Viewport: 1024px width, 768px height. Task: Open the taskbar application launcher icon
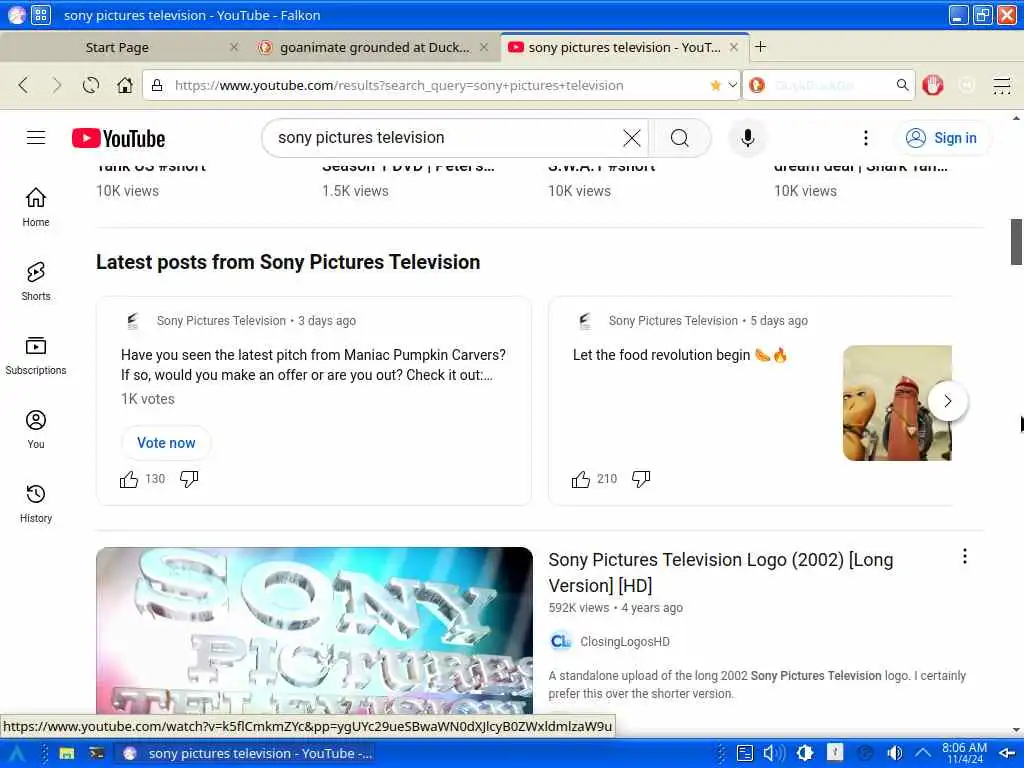(x=16, y=754)
